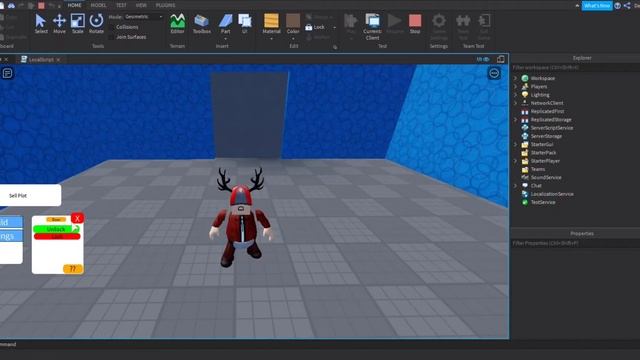Click the share icon top right
The width and height of the screenshot is (640, 360).
click(627, 5)
